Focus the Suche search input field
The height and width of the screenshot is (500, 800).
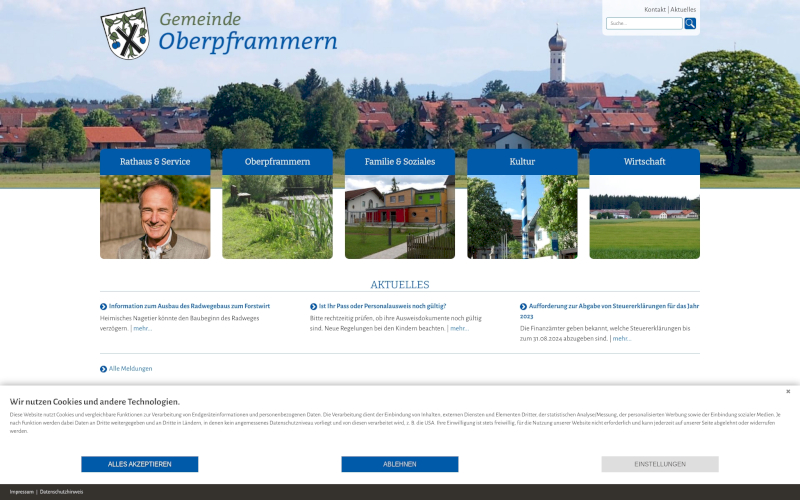(644, 23)
